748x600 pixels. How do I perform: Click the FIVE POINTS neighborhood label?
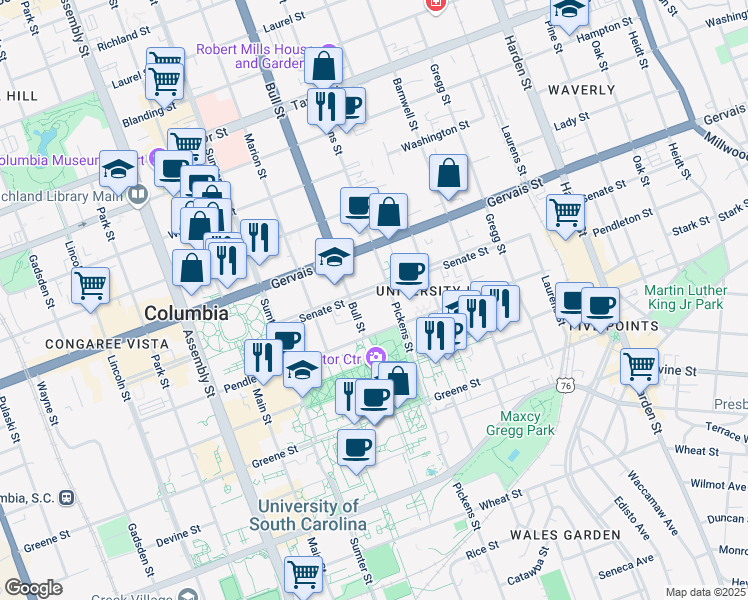pyautogui.click(x=614, y=326)
